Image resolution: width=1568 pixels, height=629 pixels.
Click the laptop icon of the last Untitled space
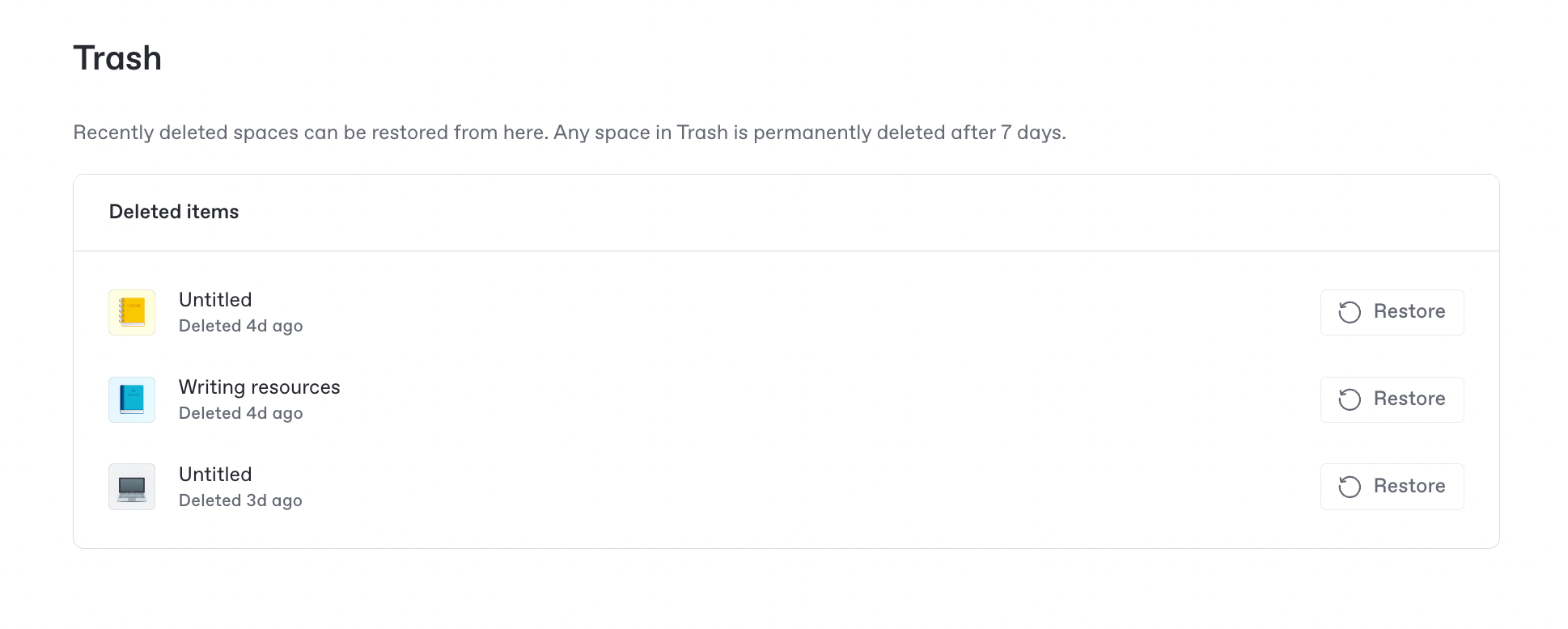click(x=132, y=487)
